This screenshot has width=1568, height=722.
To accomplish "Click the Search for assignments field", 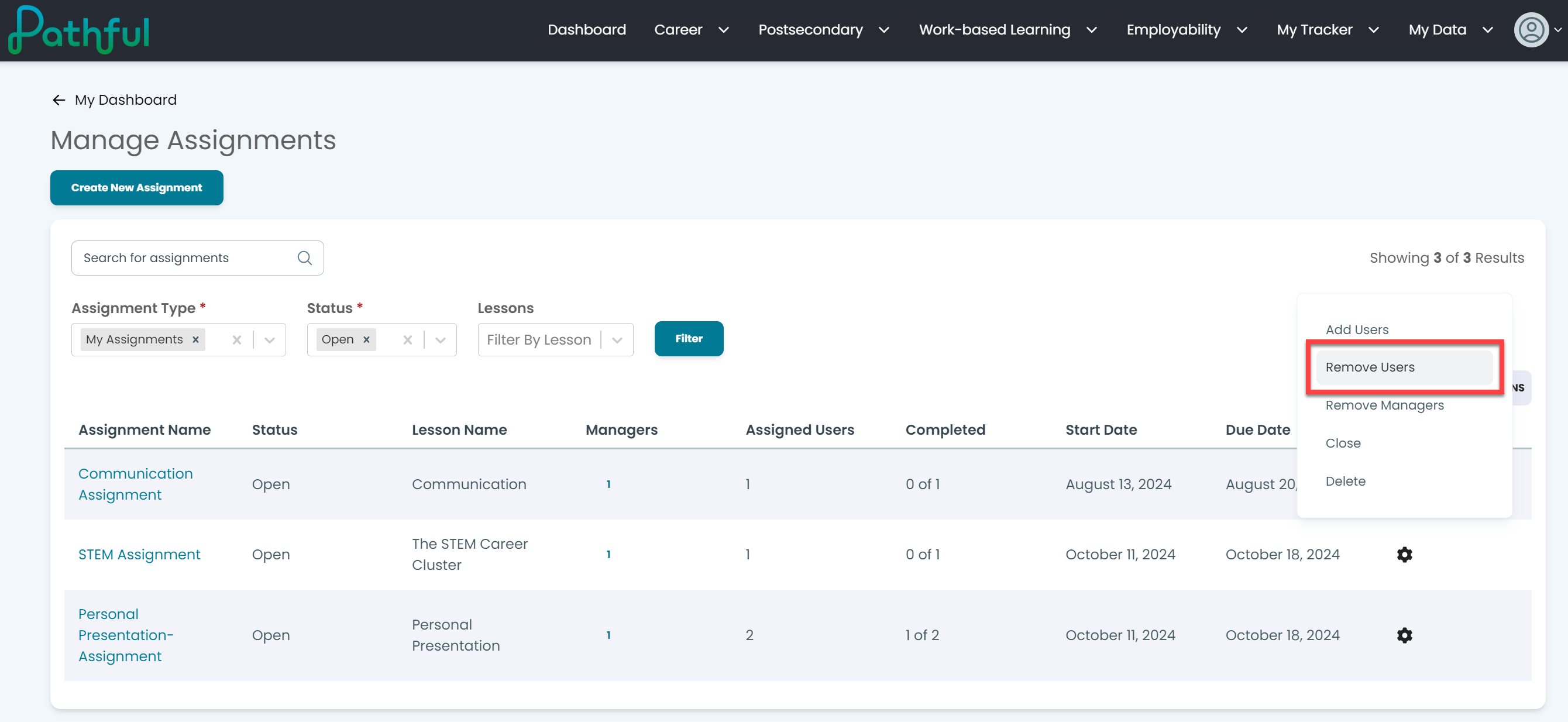I will tap(197, 258).
